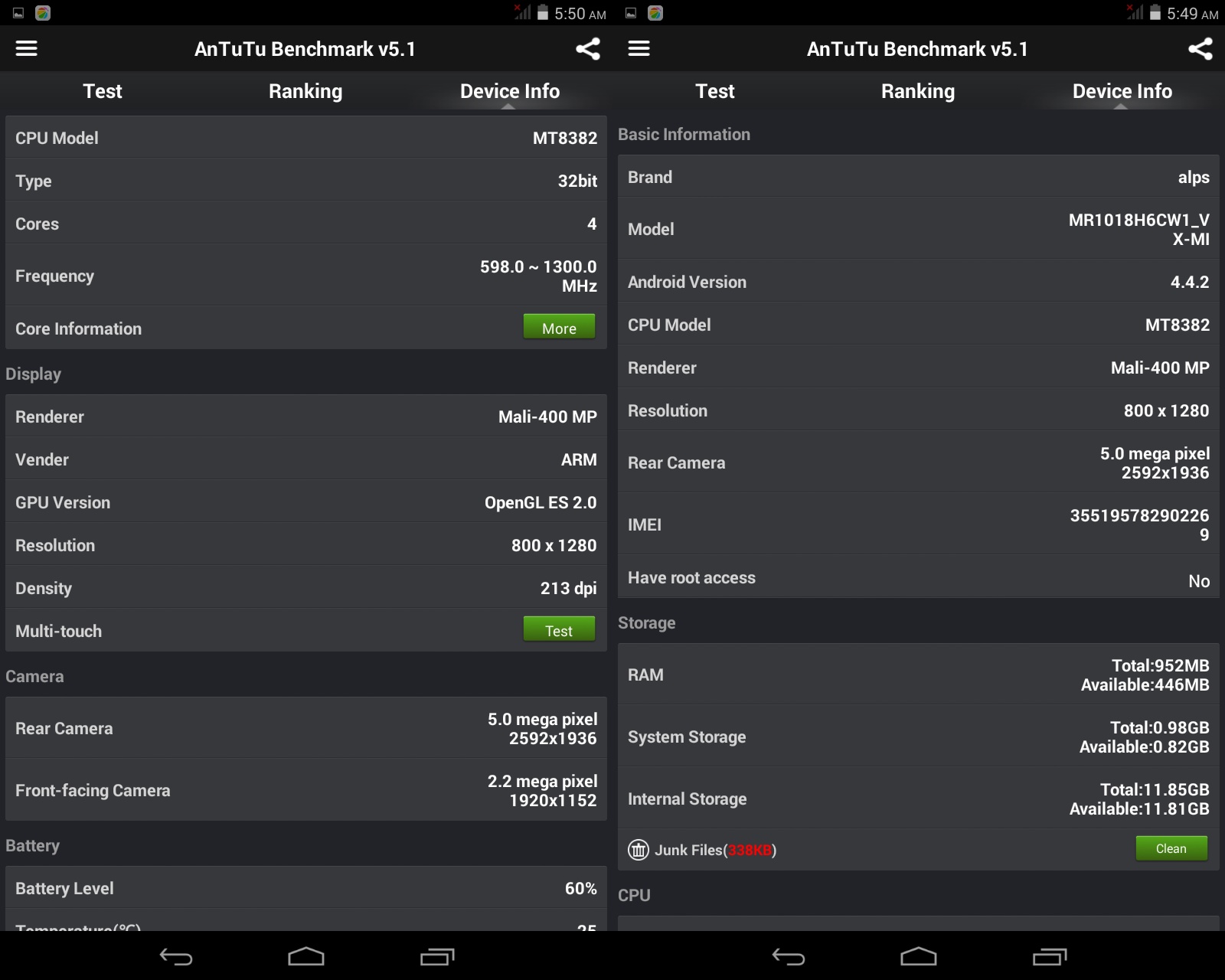Tap share icon in left screen

pos(588,49)
